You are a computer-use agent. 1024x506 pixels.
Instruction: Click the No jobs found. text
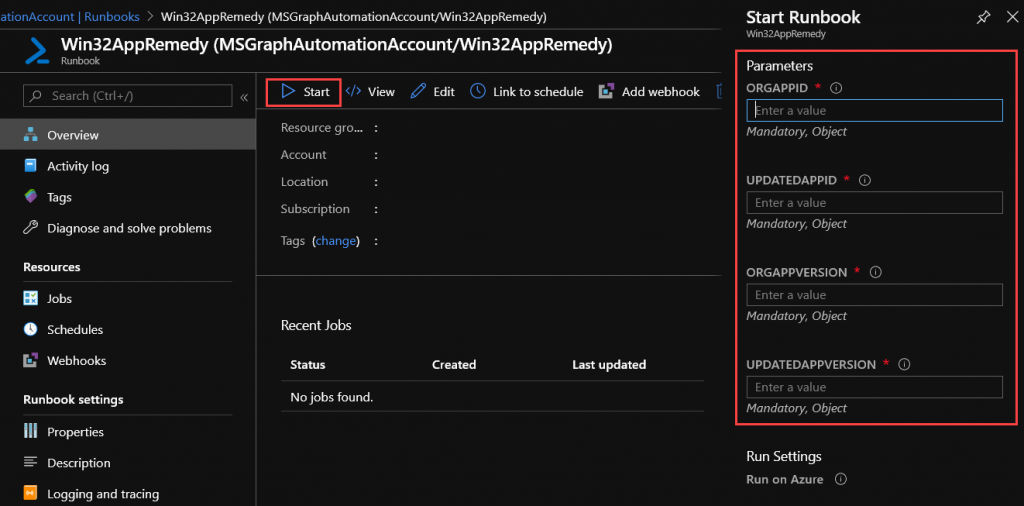click(x=331, y=396)
